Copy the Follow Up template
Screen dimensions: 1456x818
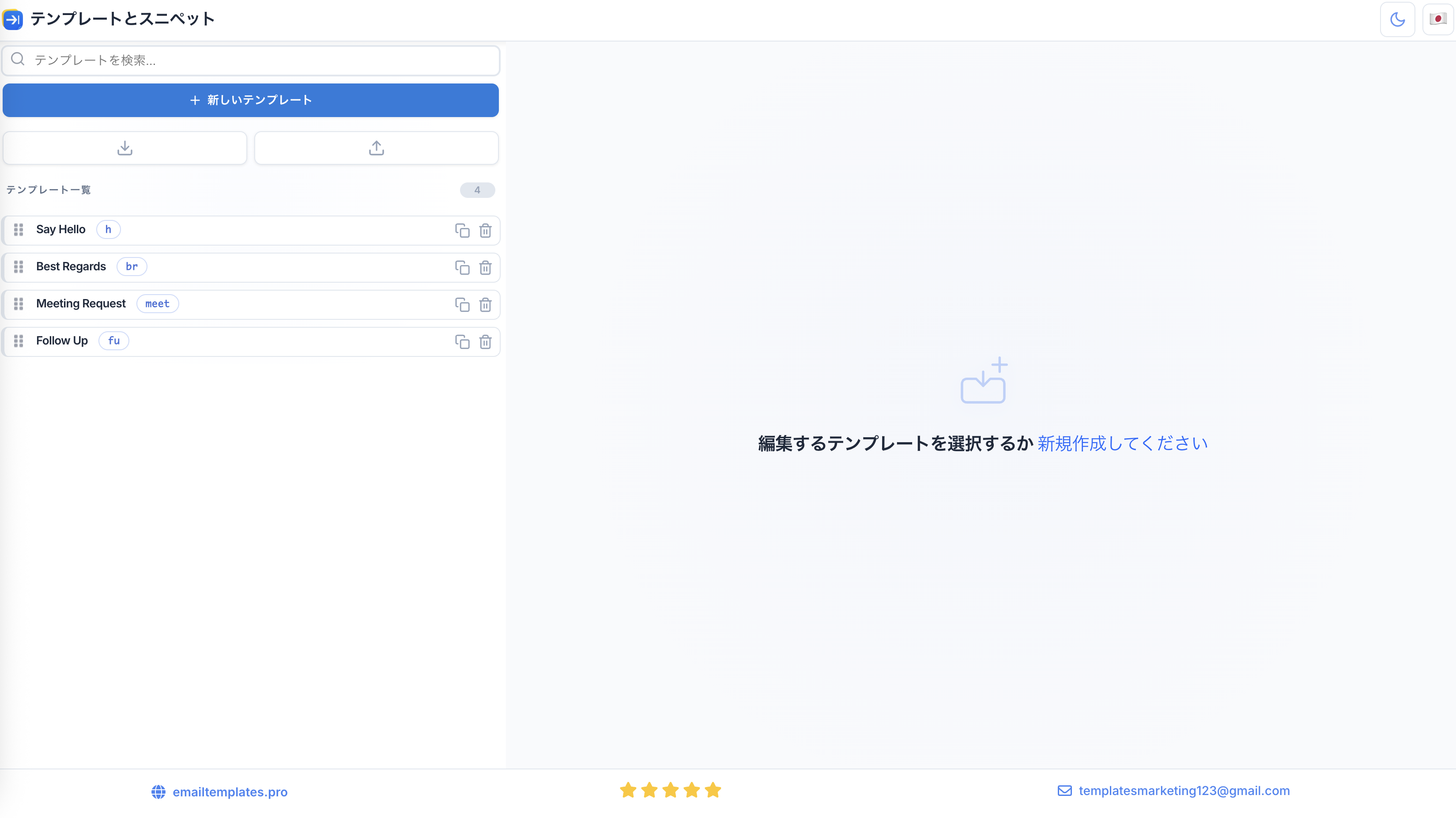tap(462, 341)
